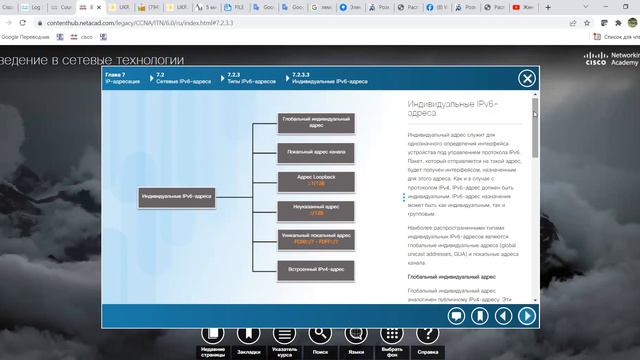The width and height of the screenshot is (640, 360).
Task: Click the Cisco Networking Academy logo
Action: pos(611,59)
